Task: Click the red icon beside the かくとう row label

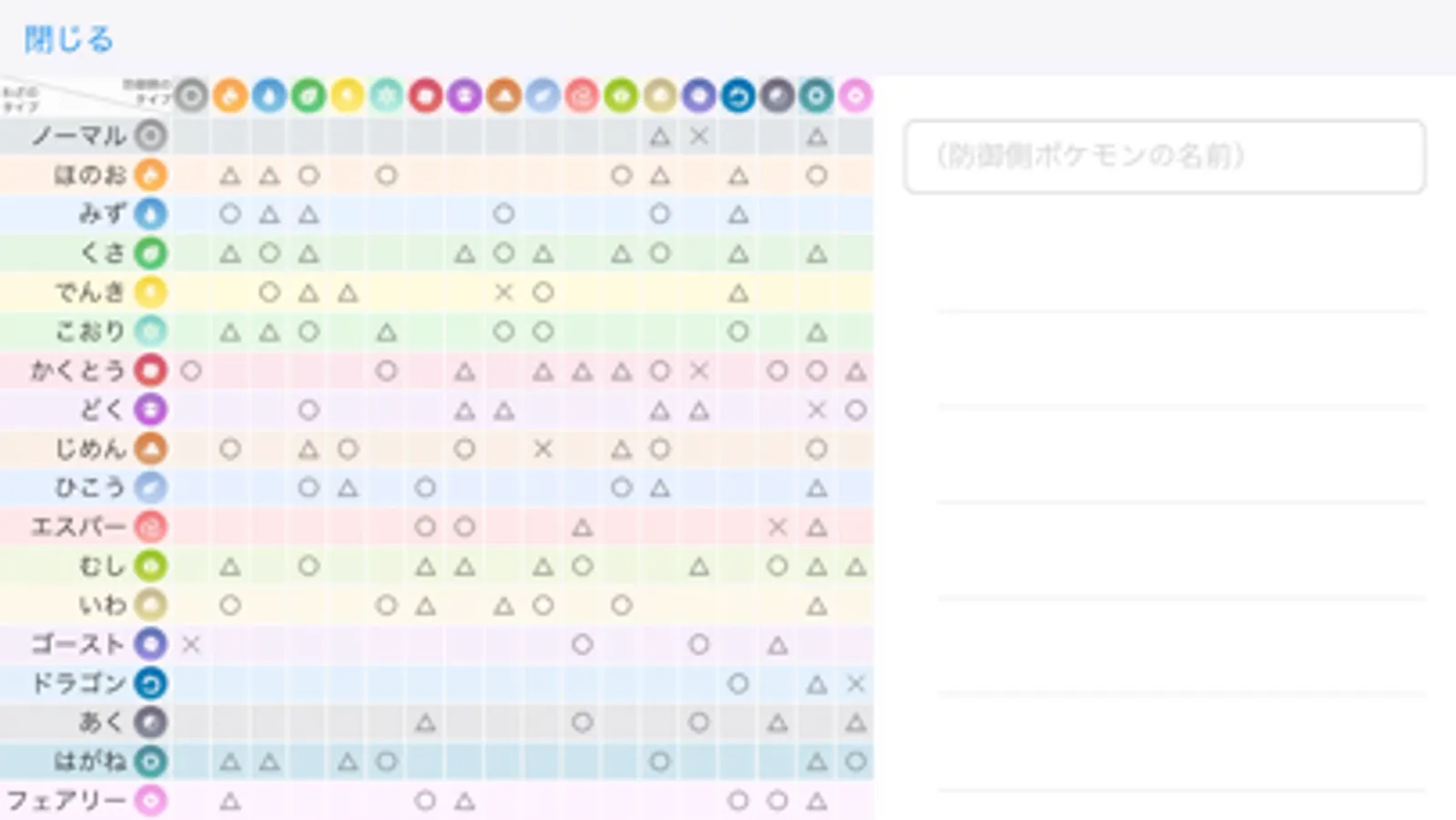Action: coord(151,371)
